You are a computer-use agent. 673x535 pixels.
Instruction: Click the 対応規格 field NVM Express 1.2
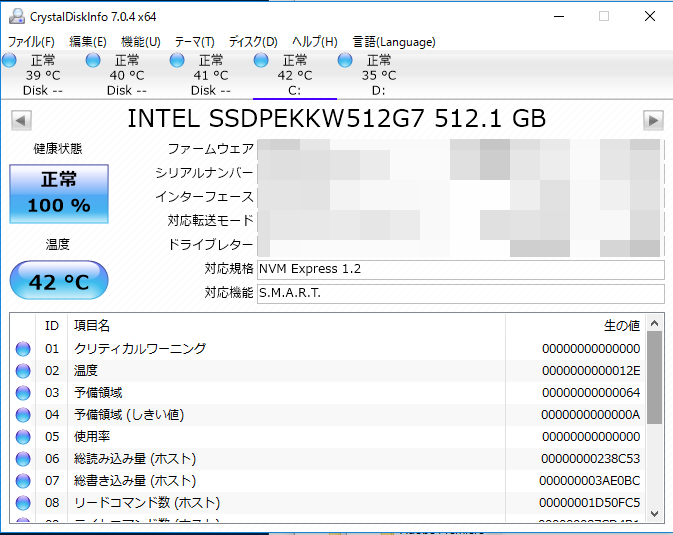coord(461,269)
